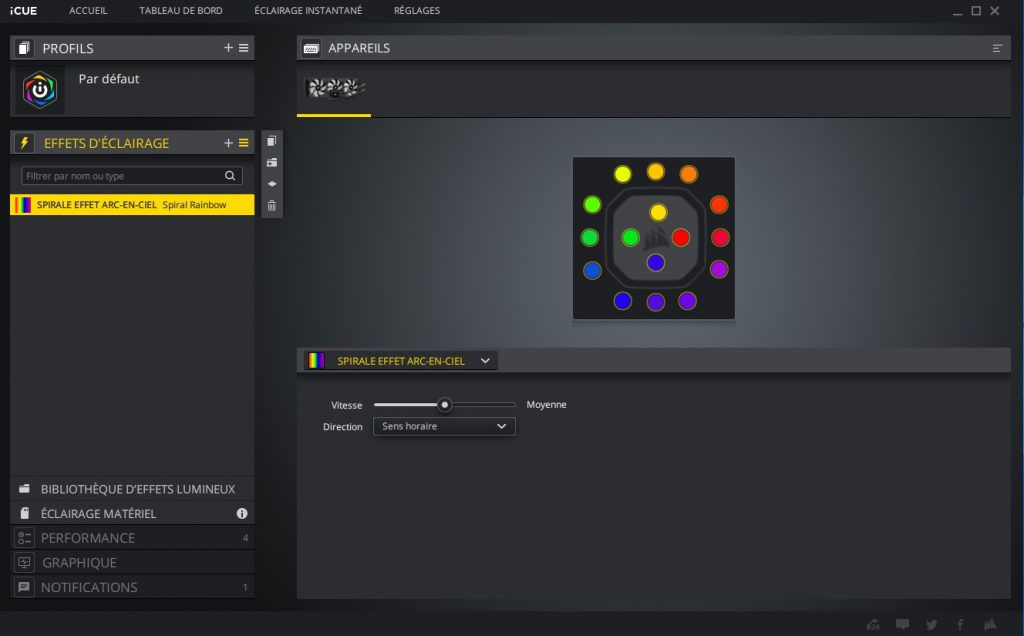Screen dimensions: 1024x636
Task: Open the Direction dropdown showing Sens horaire
Action: tap(444, 426)
